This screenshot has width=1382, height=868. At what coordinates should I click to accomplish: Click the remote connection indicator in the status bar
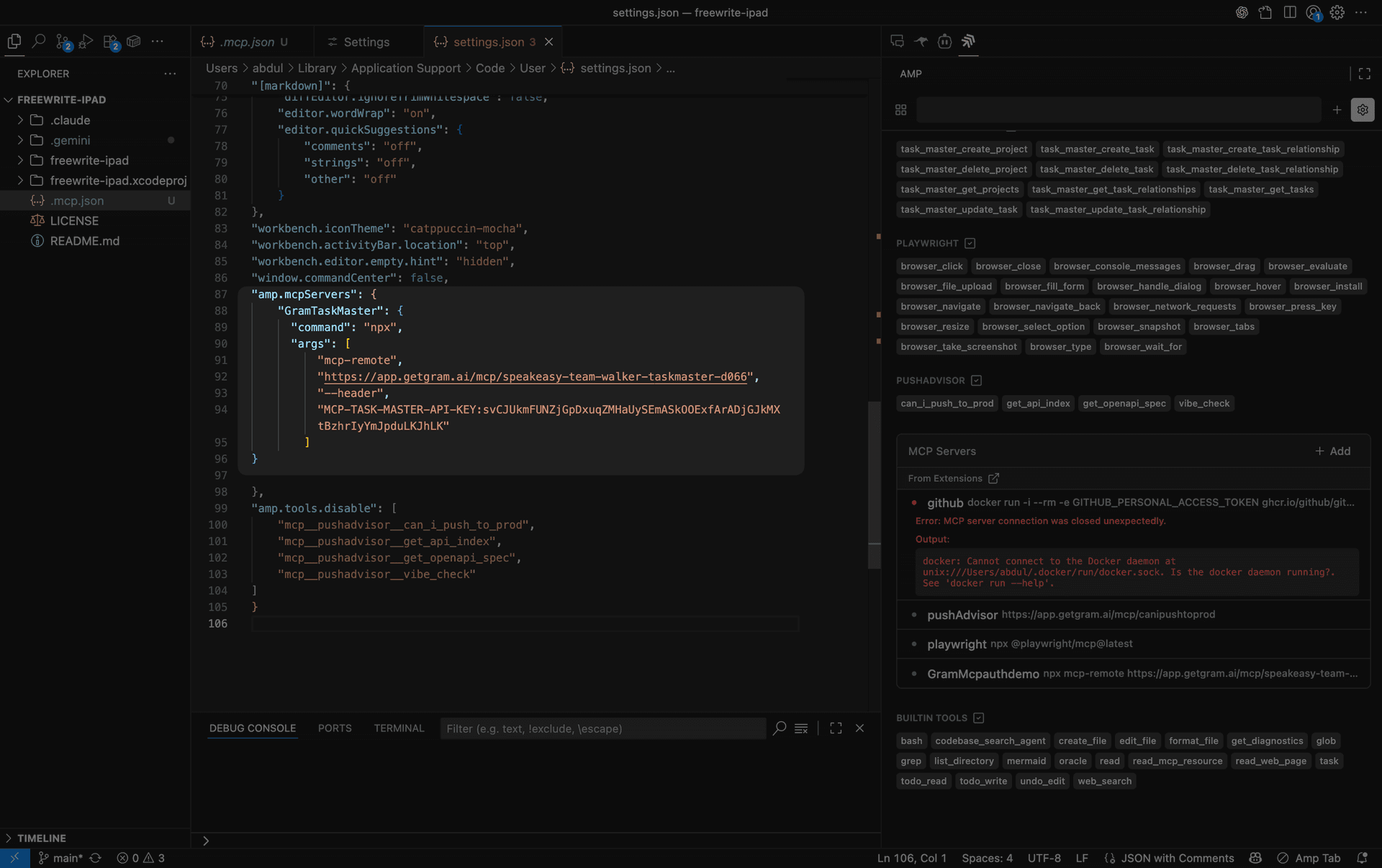(14, 858)
